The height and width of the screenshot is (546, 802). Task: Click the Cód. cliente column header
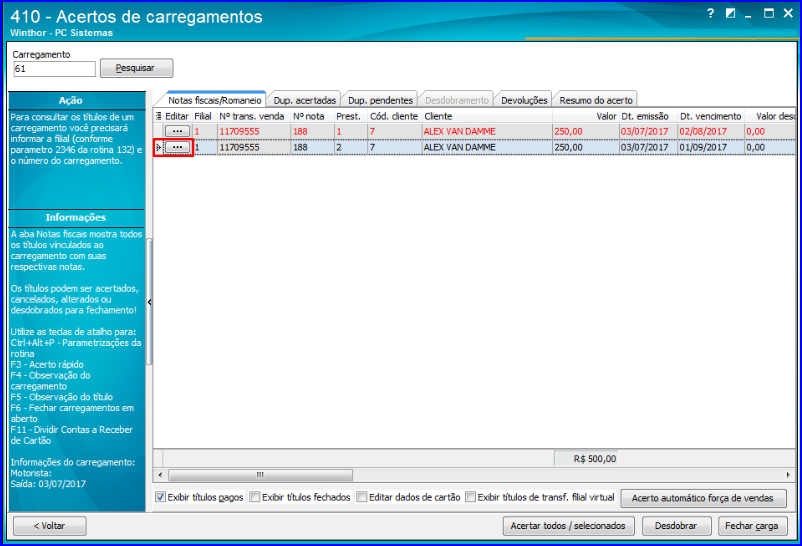pos(394,116)
